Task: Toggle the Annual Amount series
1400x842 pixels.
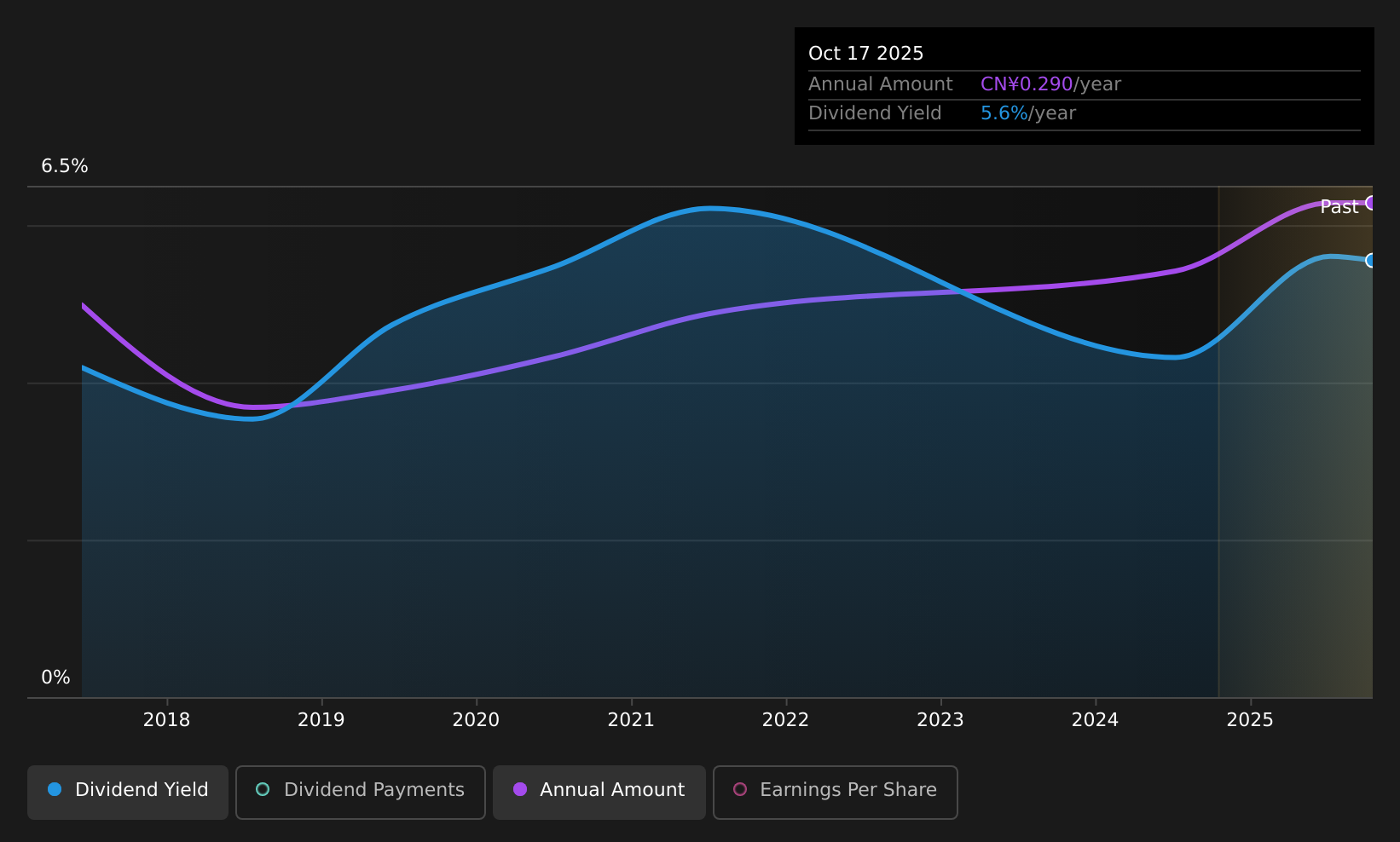Action: click(599, 793)
